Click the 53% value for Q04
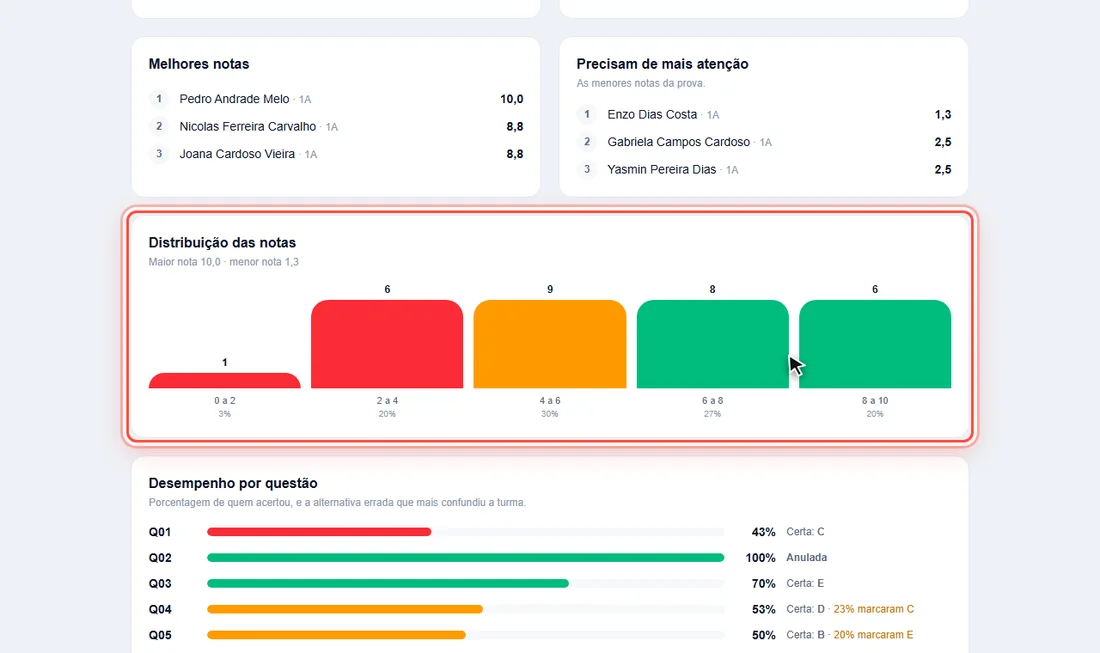Image resolution: width=1100 pixels, height=653 pixels. click(763, 610)
